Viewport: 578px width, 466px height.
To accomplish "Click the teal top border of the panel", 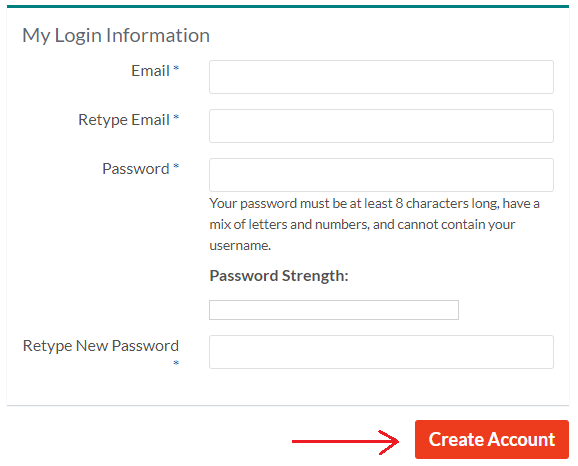I will [x=288, y=6].
